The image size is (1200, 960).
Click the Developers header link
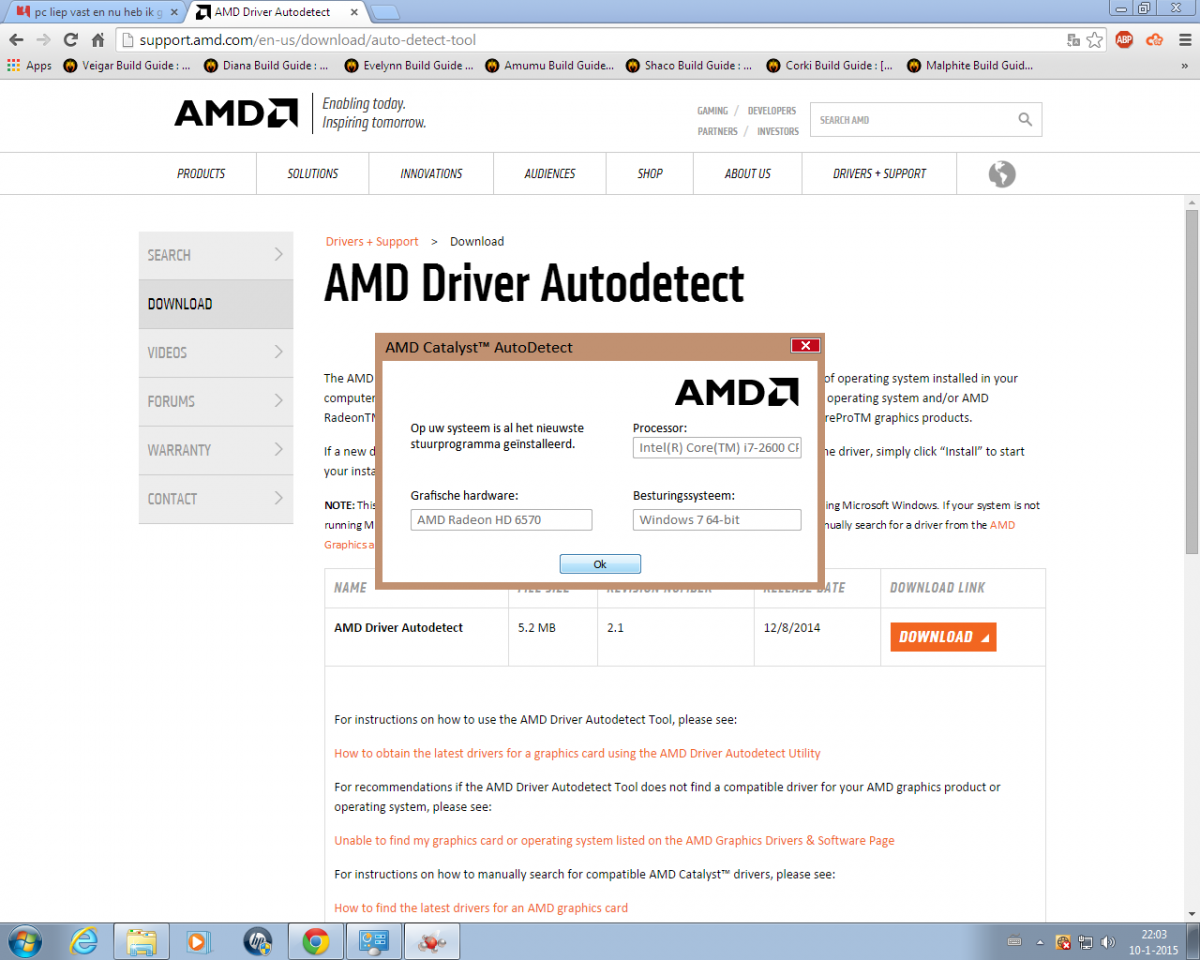[x=772, y=111]
